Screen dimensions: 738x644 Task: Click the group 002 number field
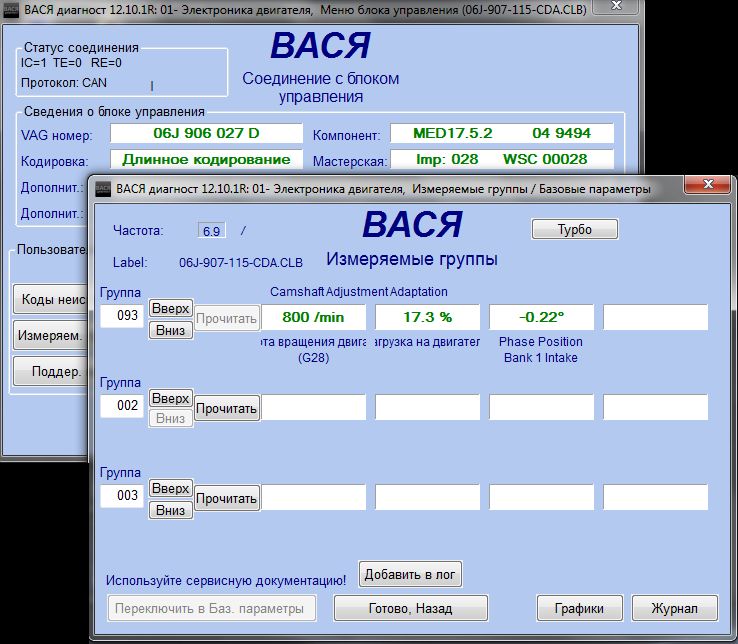[122, 405]
